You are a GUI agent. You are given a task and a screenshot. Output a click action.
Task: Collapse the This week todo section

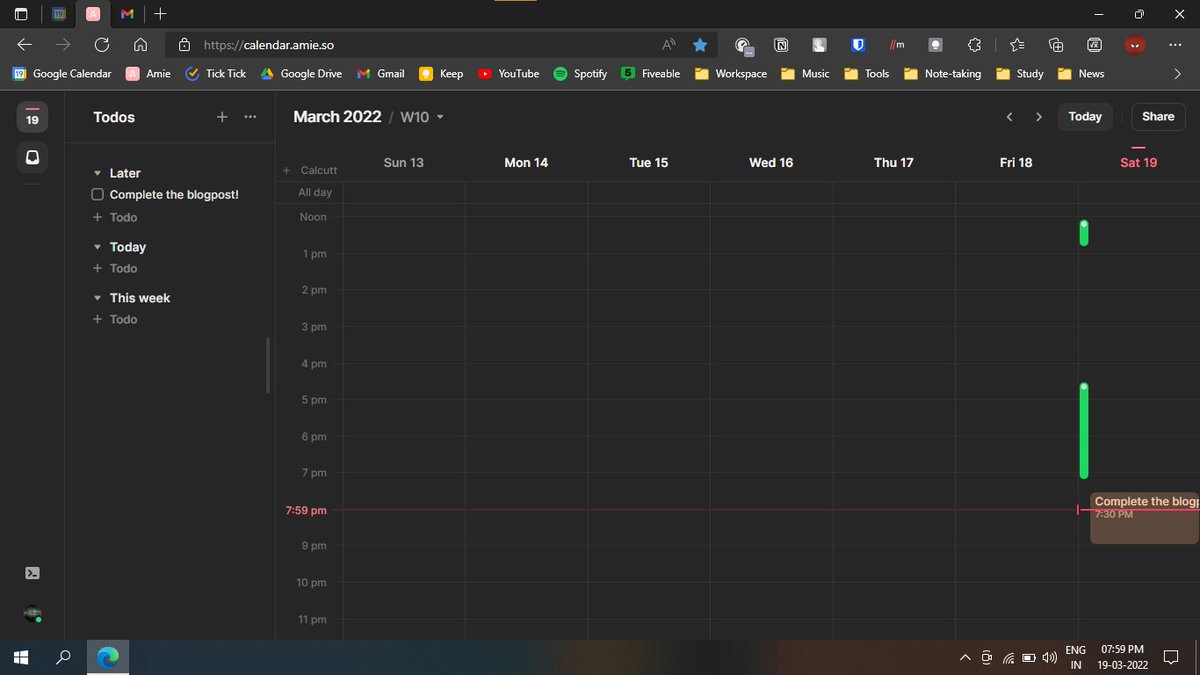click(x=97, y=298)
